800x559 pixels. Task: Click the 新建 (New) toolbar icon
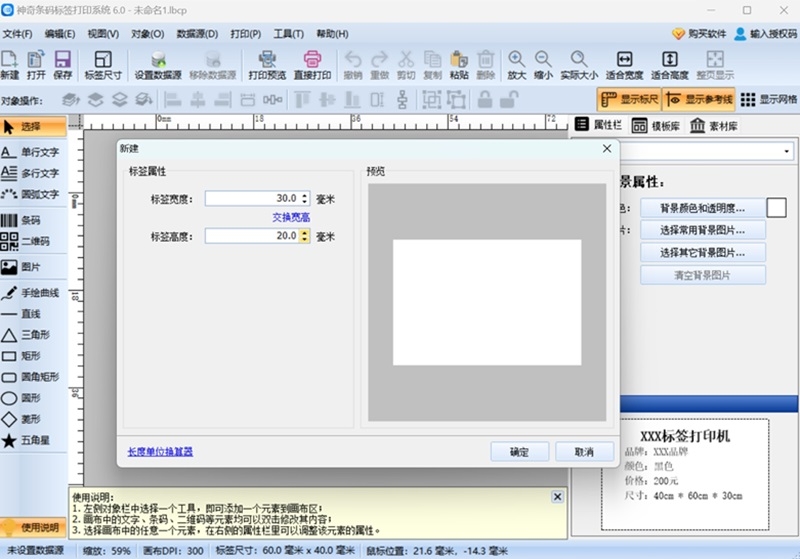tap(10, 65)
